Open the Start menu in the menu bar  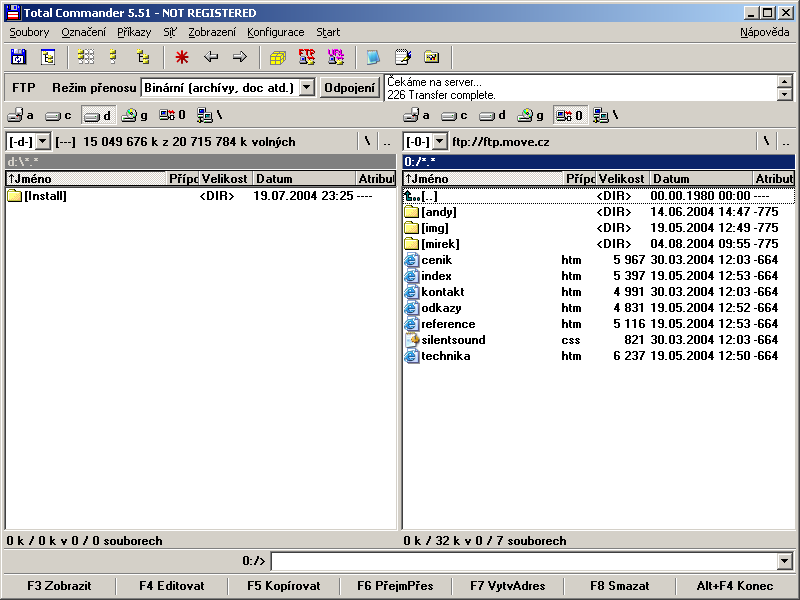coord(328,32)
